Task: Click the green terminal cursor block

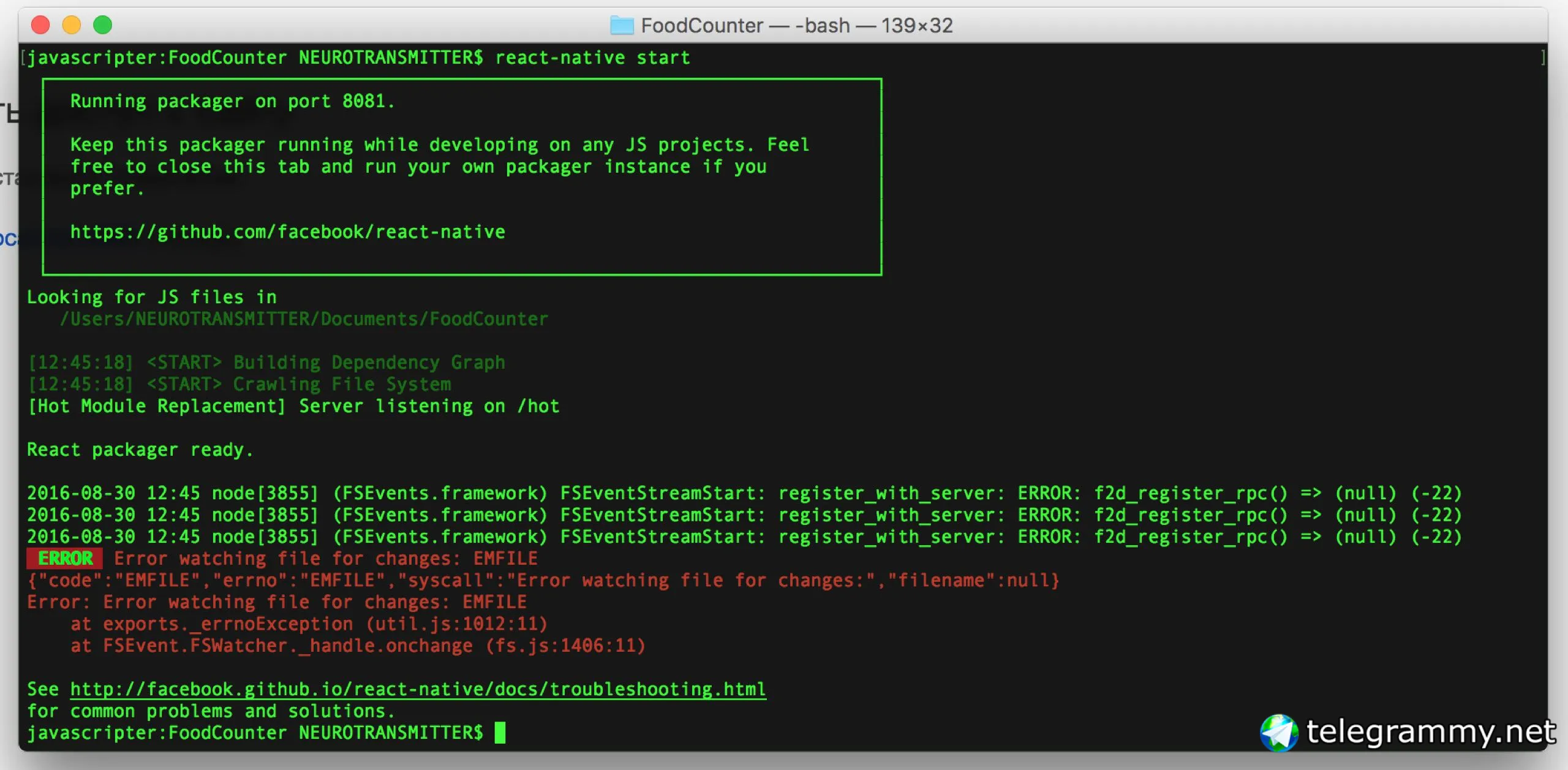Action: tap(500, 733)
